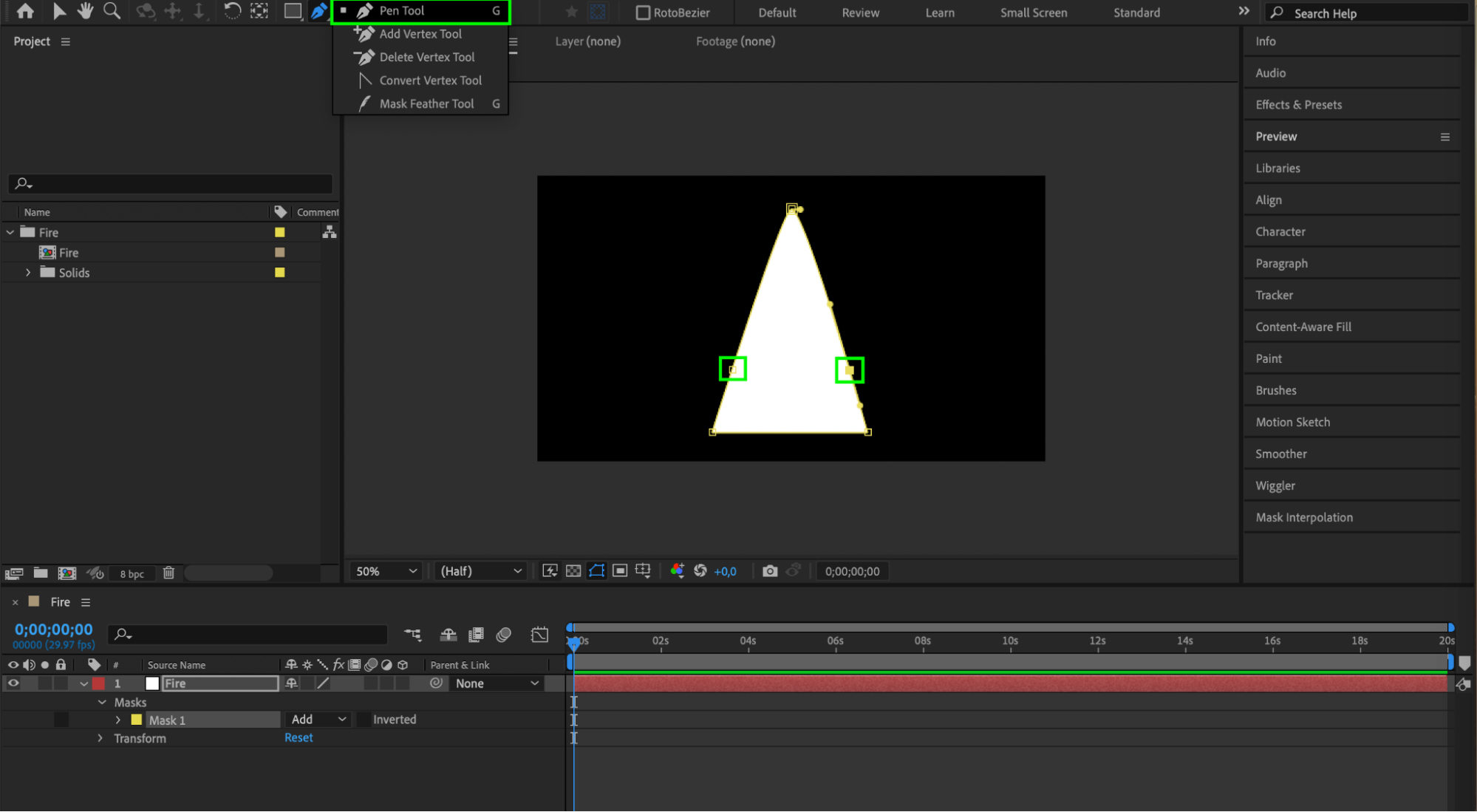This screenshot has width=1477, height=812.
Task: Click the yellow Mask 1 color swatch
Action: [x=137, y=720]
